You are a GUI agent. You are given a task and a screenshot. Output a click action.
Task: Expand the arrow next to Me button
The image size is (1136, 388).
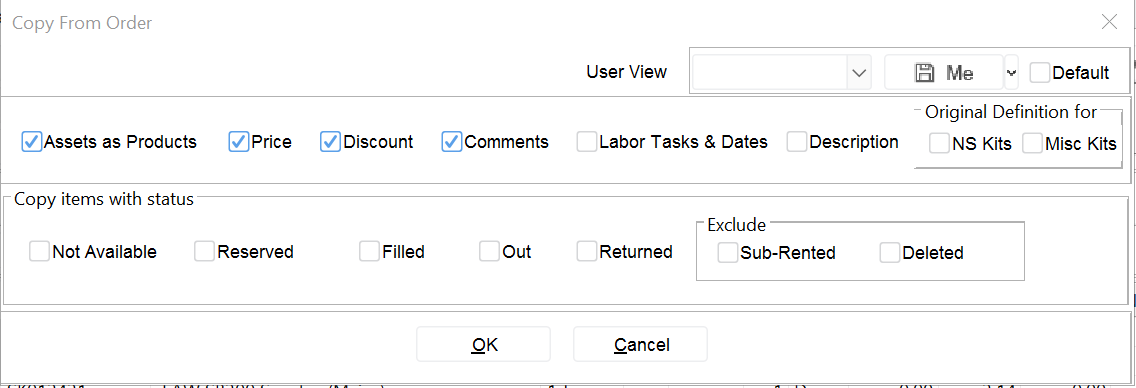point(1011,72)
